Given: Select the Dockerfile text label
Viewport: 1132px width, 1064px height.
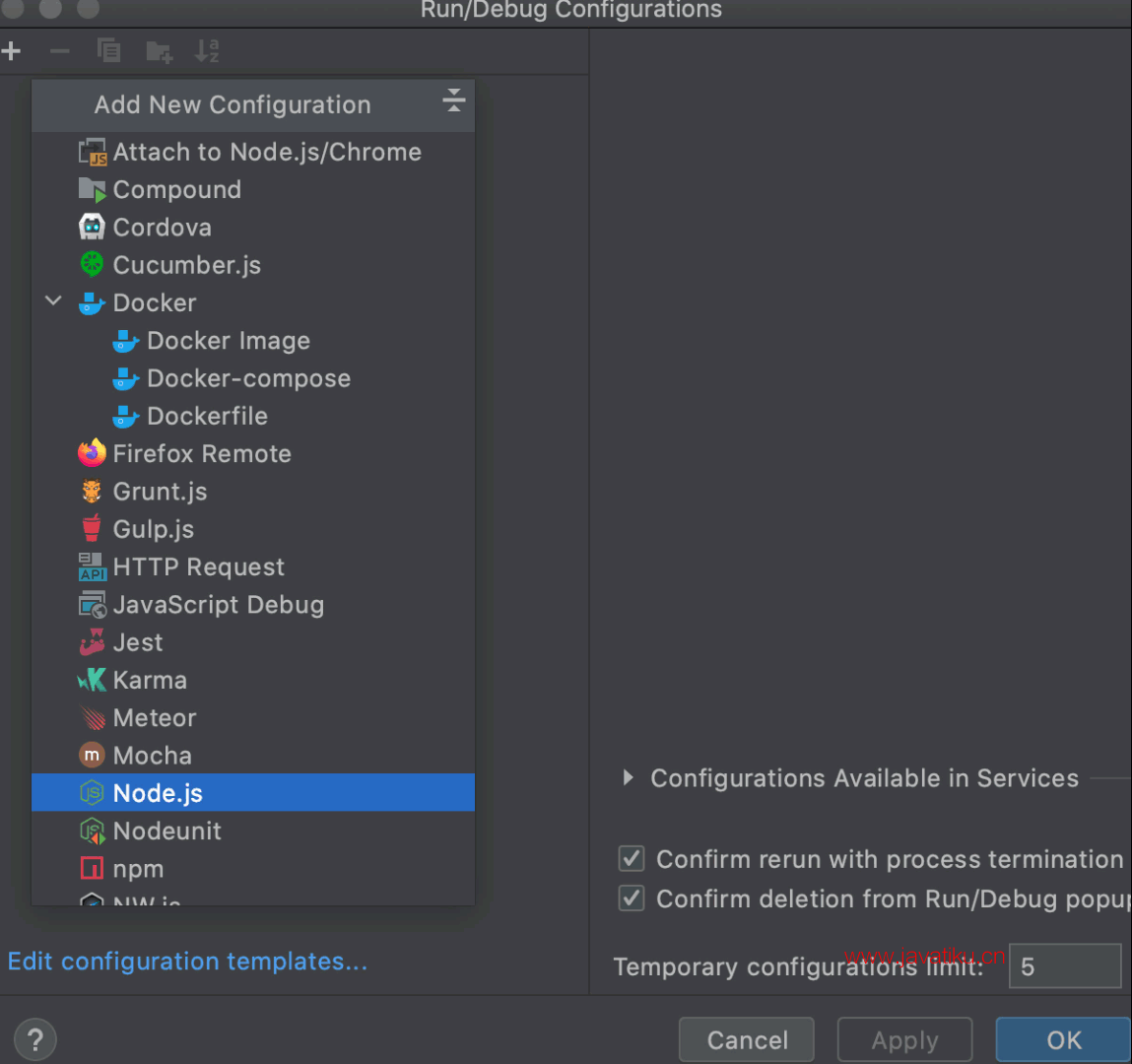Looking at the screenshot, I should pyautogui.click(x=208, y=416).
